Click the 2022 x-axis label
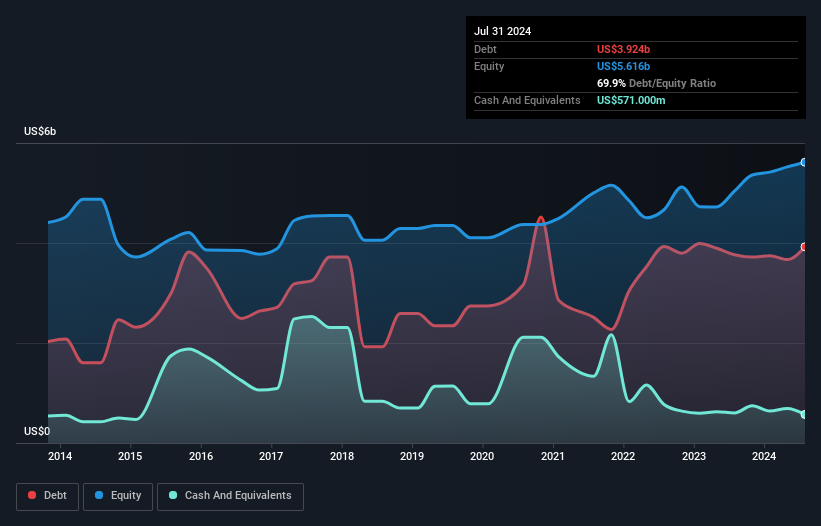The height and width of the screenshot is (526, 821). click(623, 456)
